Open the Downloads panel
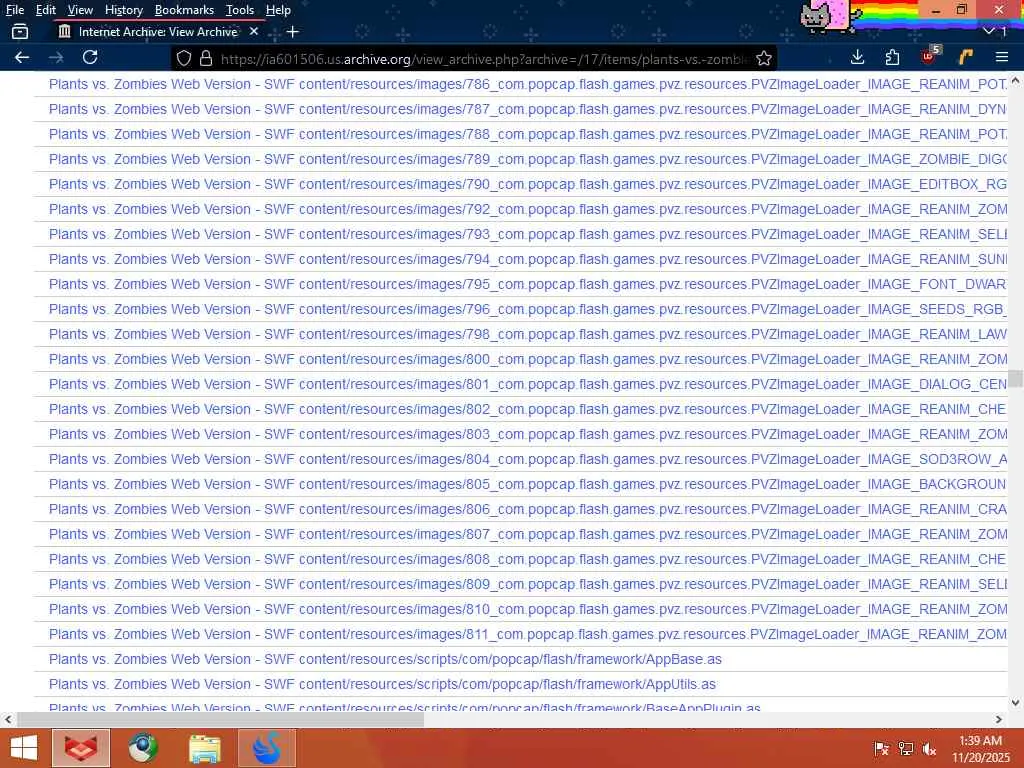 [x=857, y=57]
